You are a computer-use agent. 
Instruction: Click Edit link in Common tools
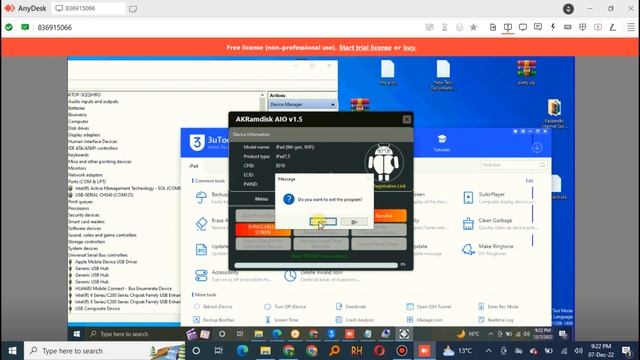[529, 181]
